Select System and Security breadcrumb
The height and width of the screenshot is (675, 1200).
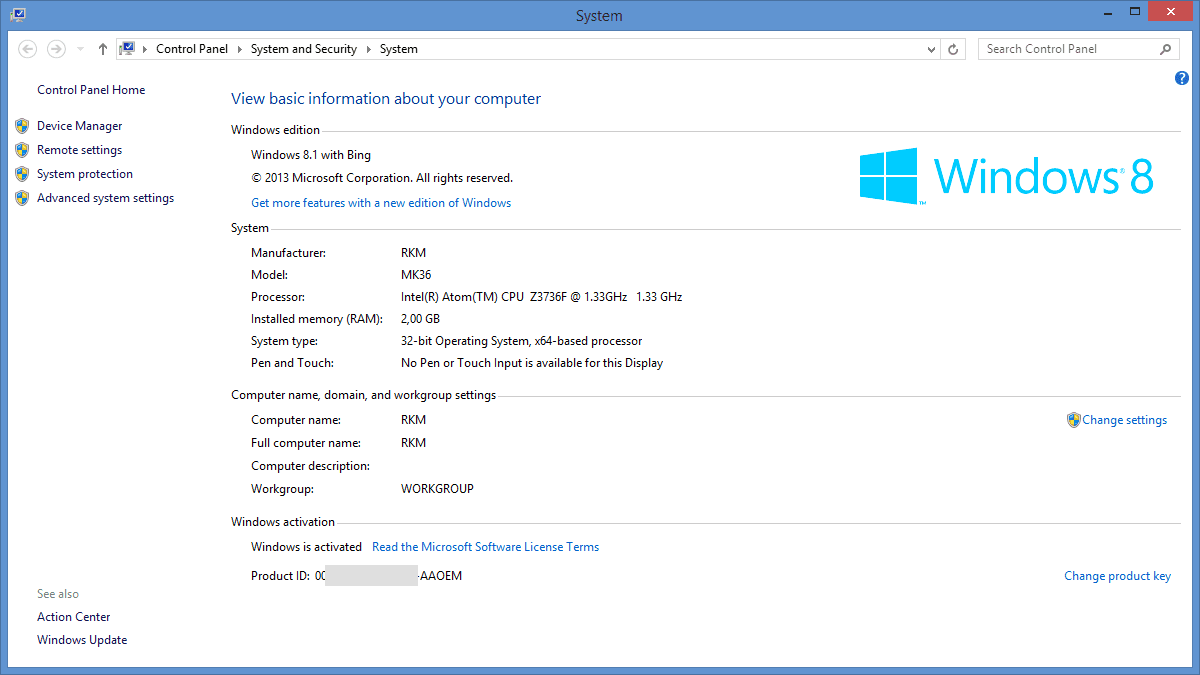(303, 49)
